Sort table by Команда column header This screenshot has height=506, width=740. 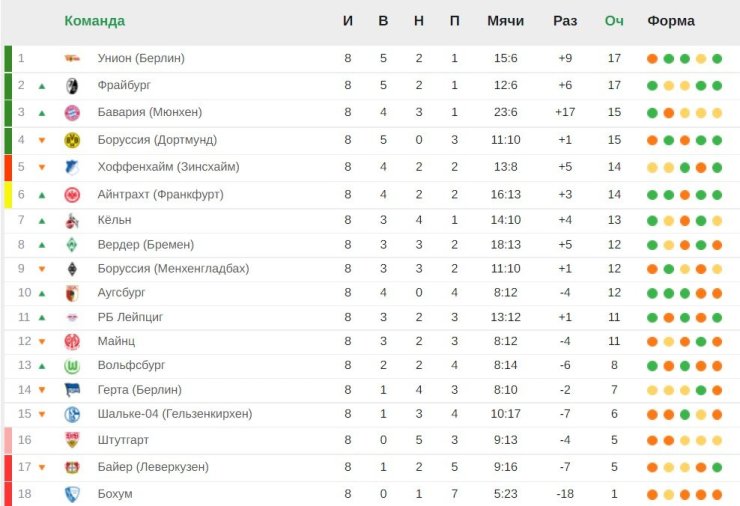pyautogui.click(x=94, y=21)
